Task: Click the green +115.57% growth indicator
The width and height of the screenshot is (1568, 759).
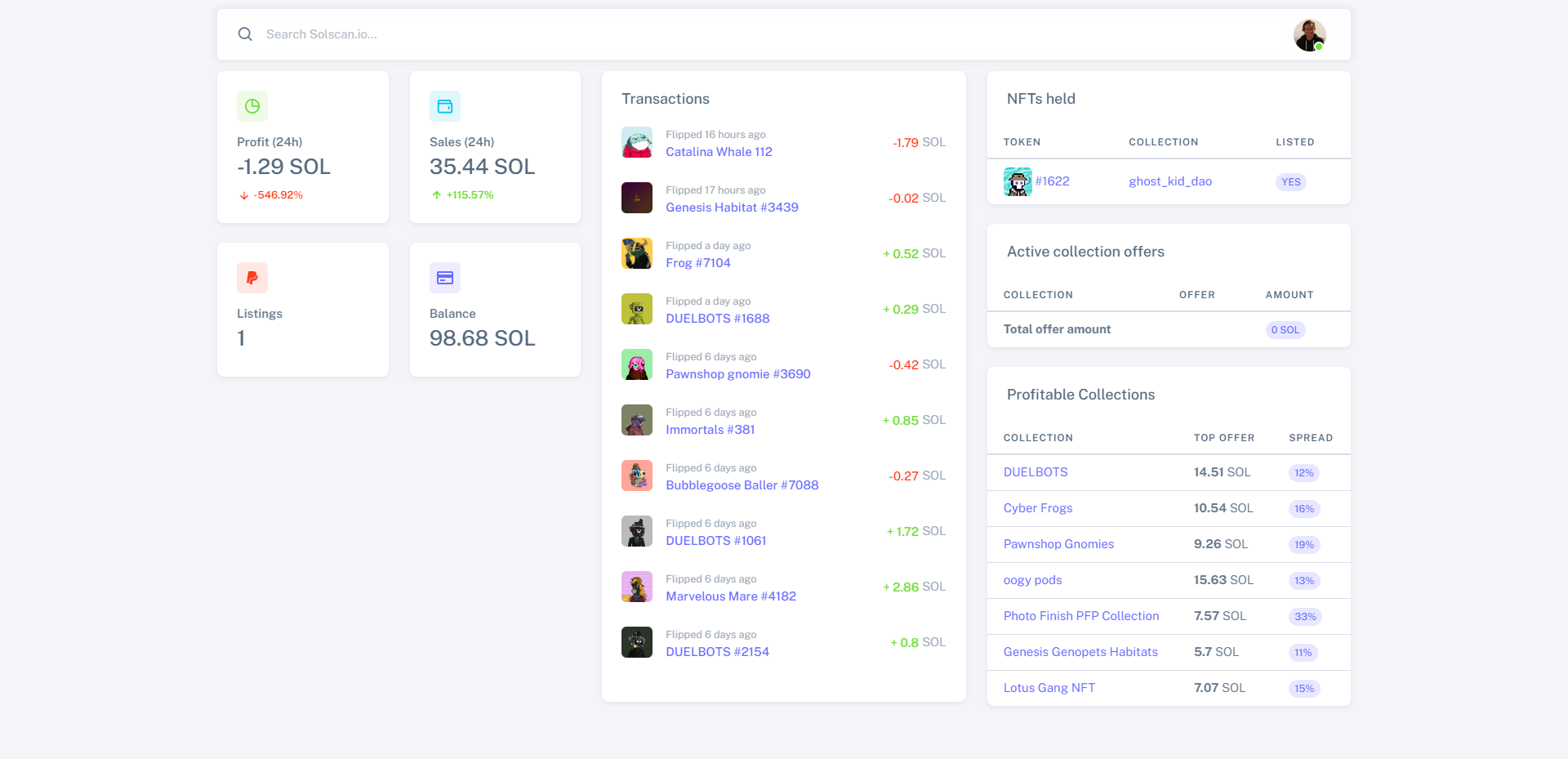Action: click(x=470, y=194)
